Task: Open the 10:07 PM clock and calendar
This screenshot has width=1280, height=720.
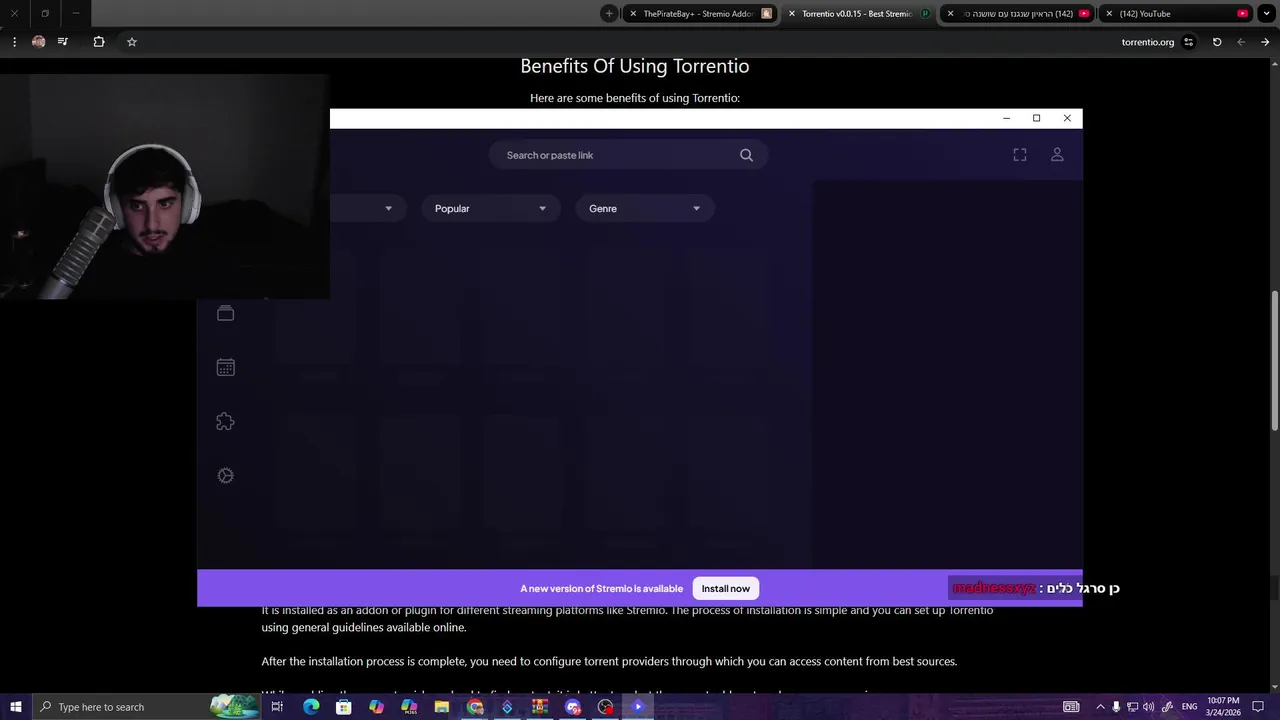Action: pos(1223,707)
